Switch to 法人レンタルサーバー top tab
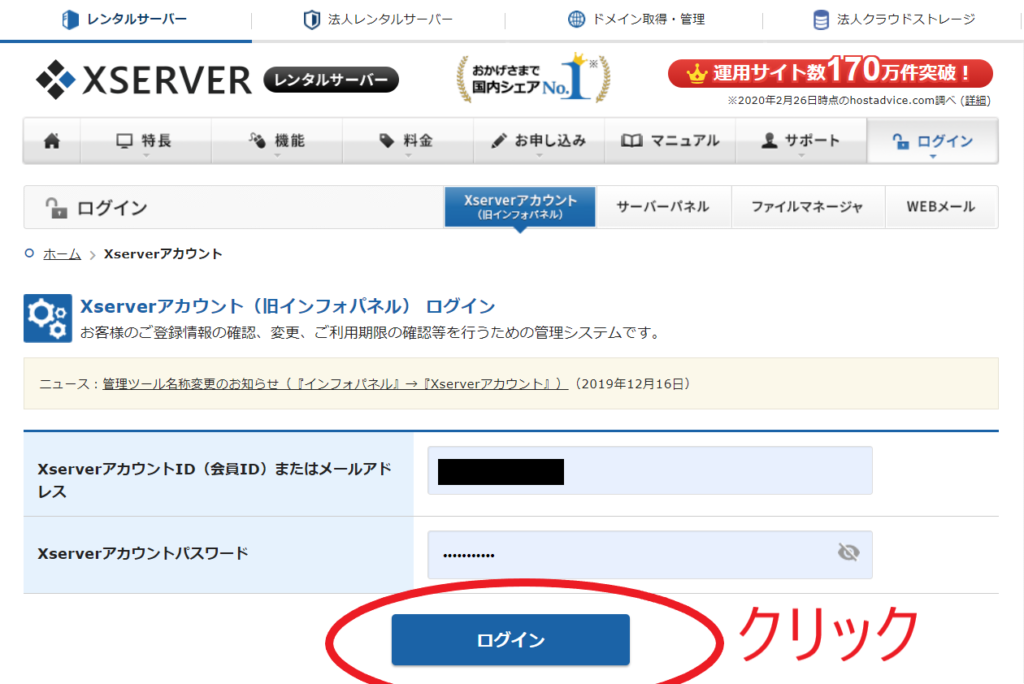Viewport: 1024px width, 684px height. (378, 20)
